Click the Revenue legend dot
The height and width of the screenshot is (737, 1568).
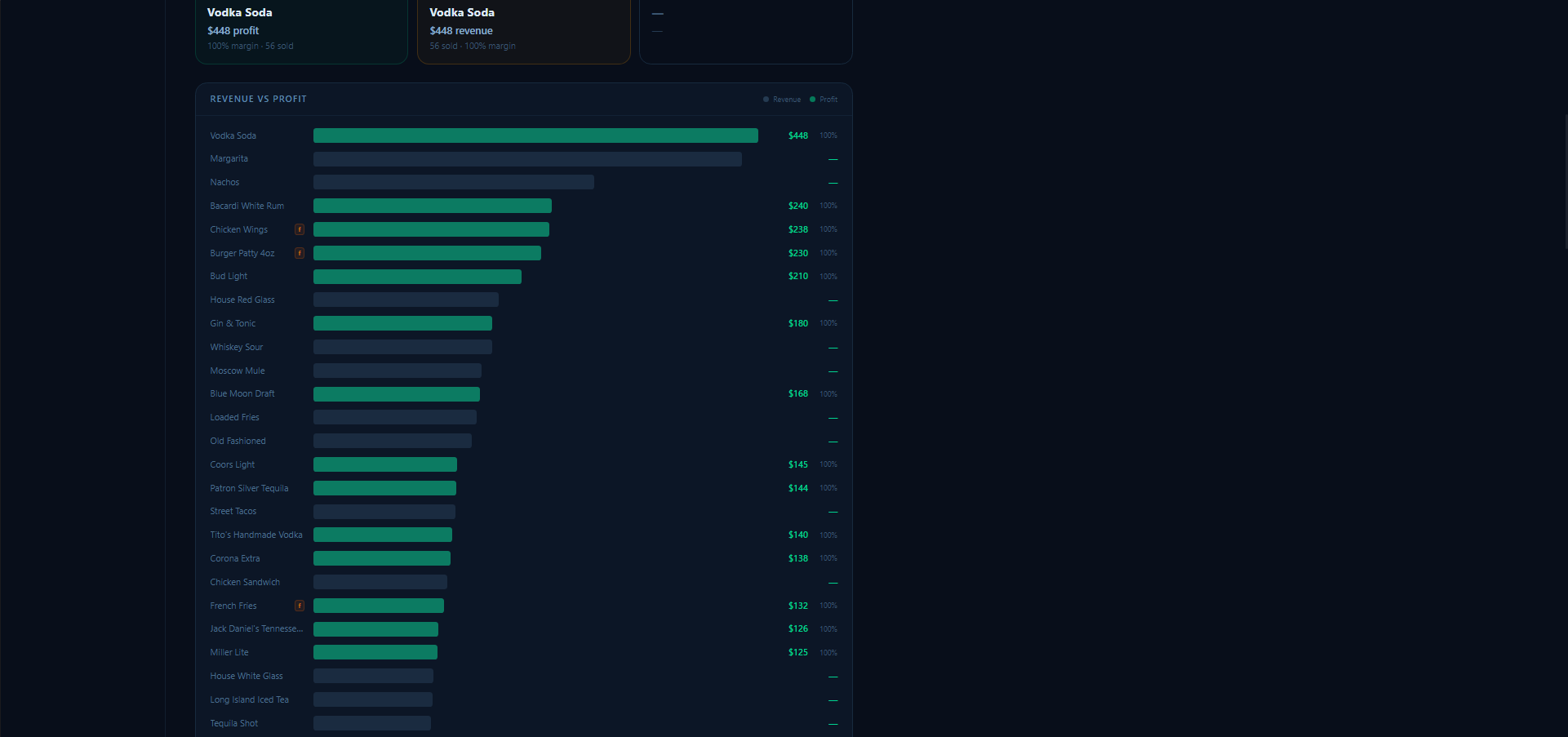point(766,100)
